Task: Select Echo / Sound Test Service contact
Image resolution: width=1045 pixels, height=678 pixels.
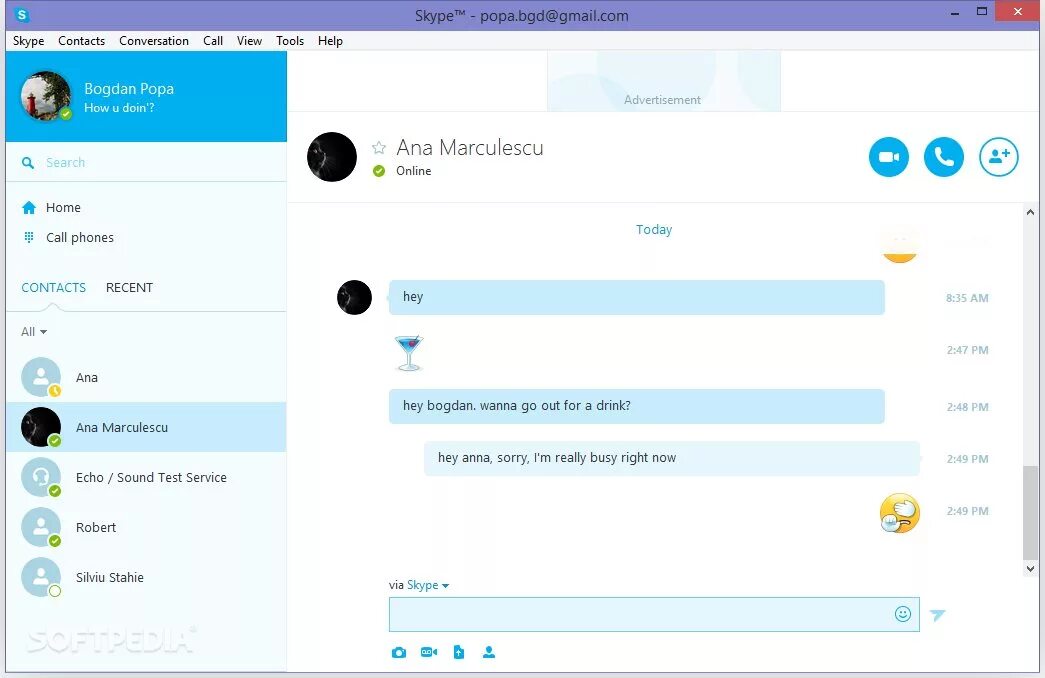Action: point(146,477)
